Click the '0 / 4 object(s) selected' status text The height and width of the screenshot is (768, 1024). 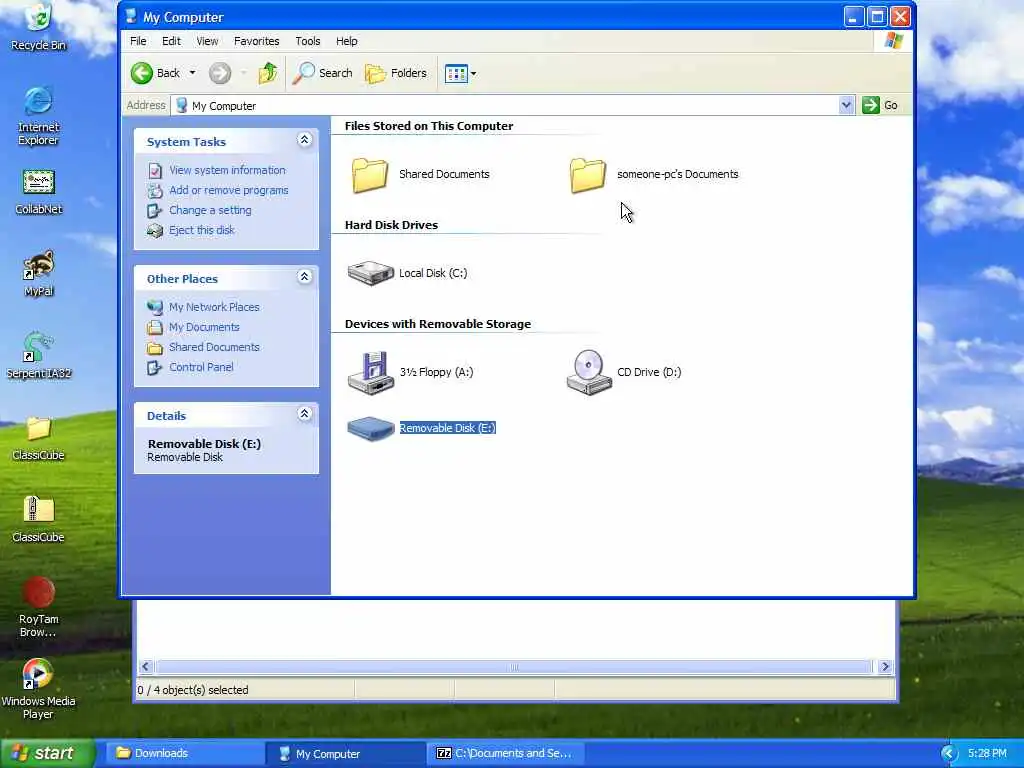(193, 690)
